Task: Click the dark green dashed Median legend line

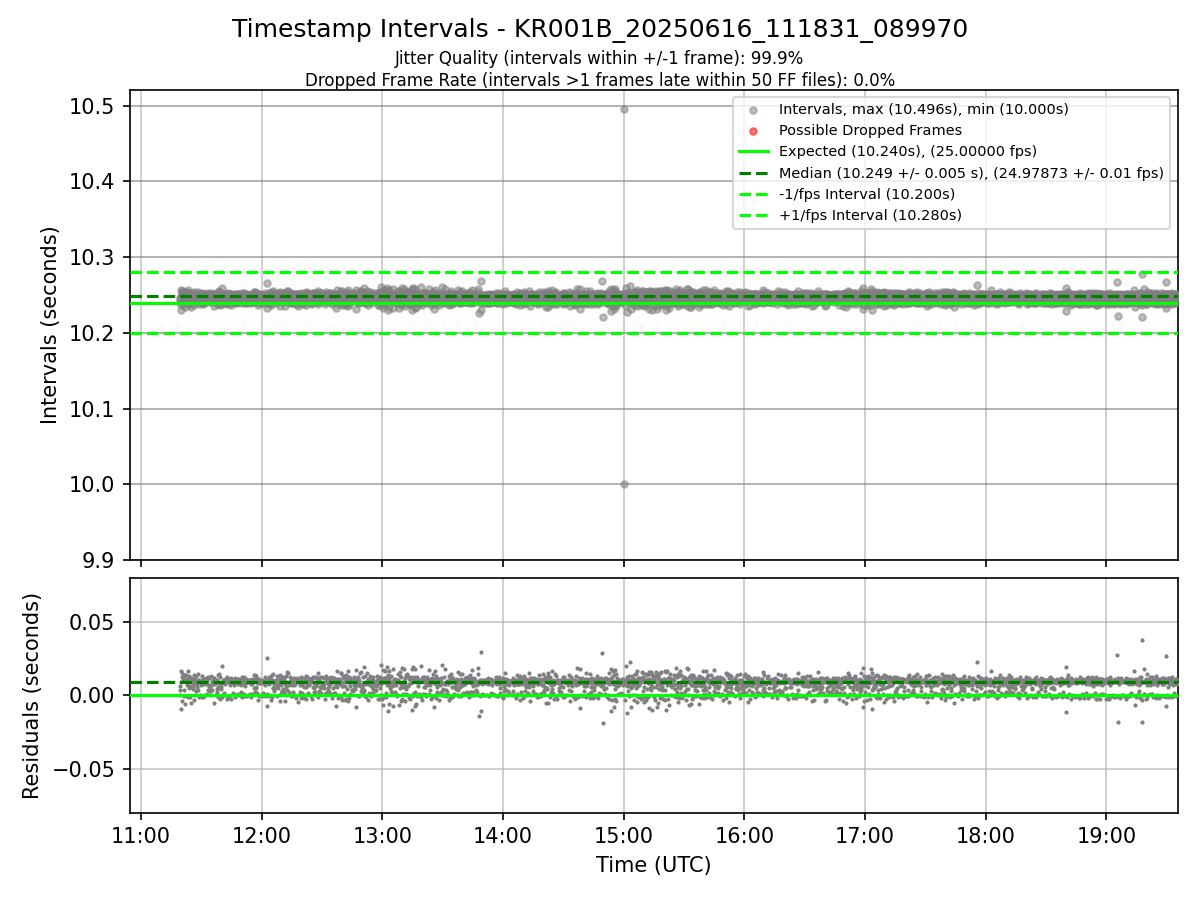Action: click(754, 173)
